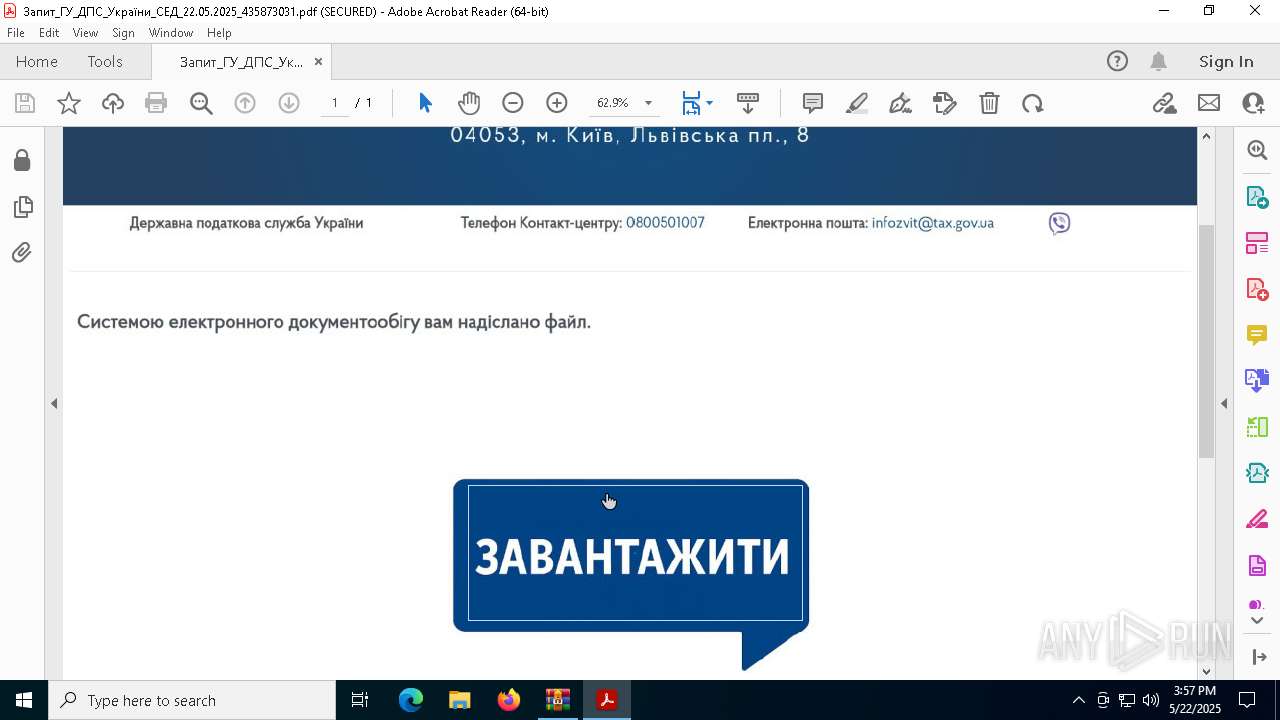Screen dimensions: 1280x720
Task: Select the highlighter pen tool
Action: point(857,103)
